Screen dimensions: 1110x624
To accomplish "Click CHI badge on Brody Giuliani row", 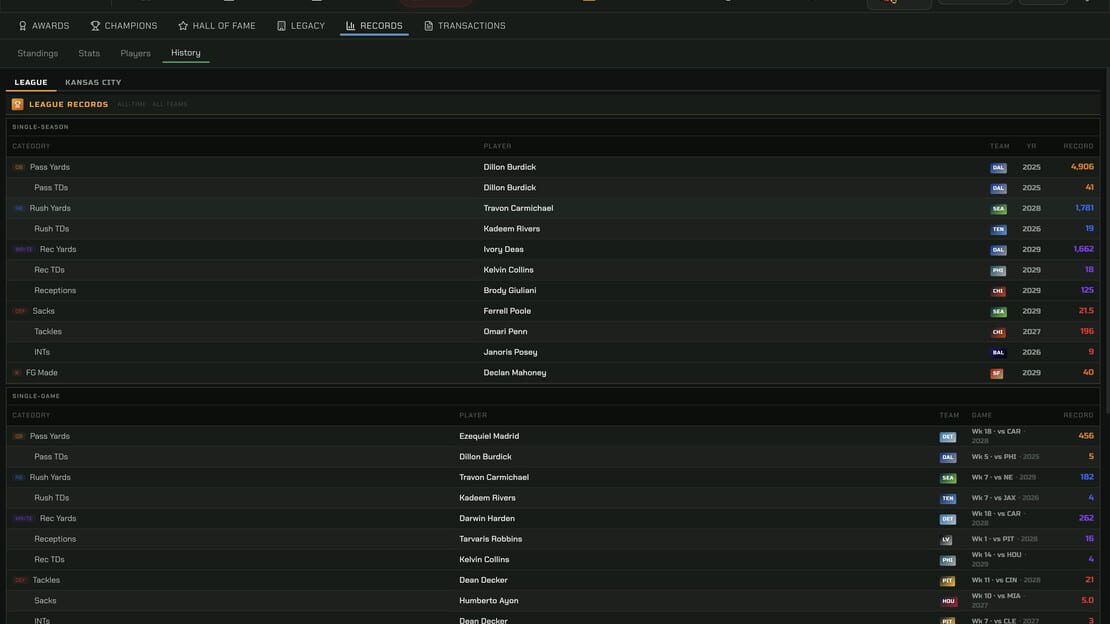I will coord(998,291).
